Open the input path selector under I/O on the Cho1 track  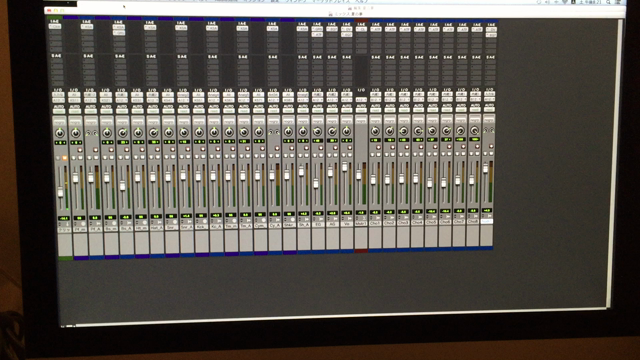[x=375, y=95]
